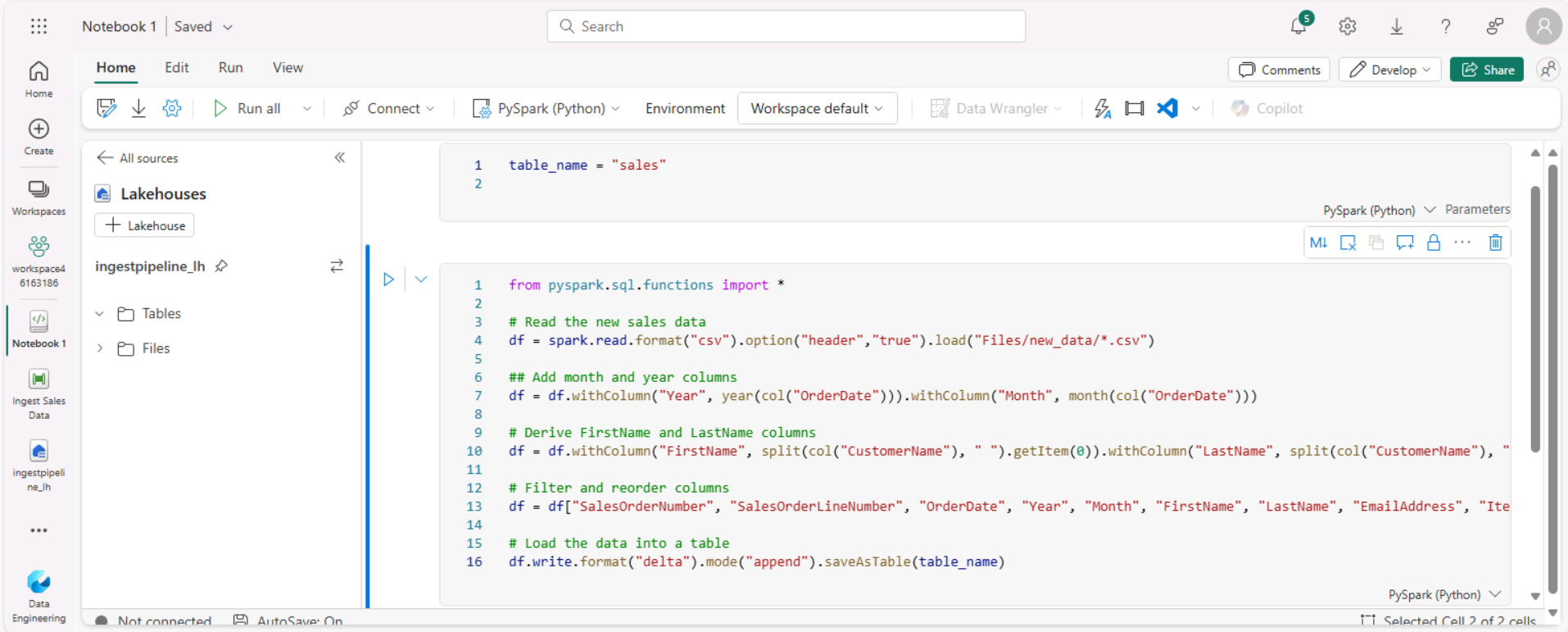The width and height of the screenshot is (1568, 632).
Task: Pin the ingestpipeline_lh lakehouse
Action: 221,266
